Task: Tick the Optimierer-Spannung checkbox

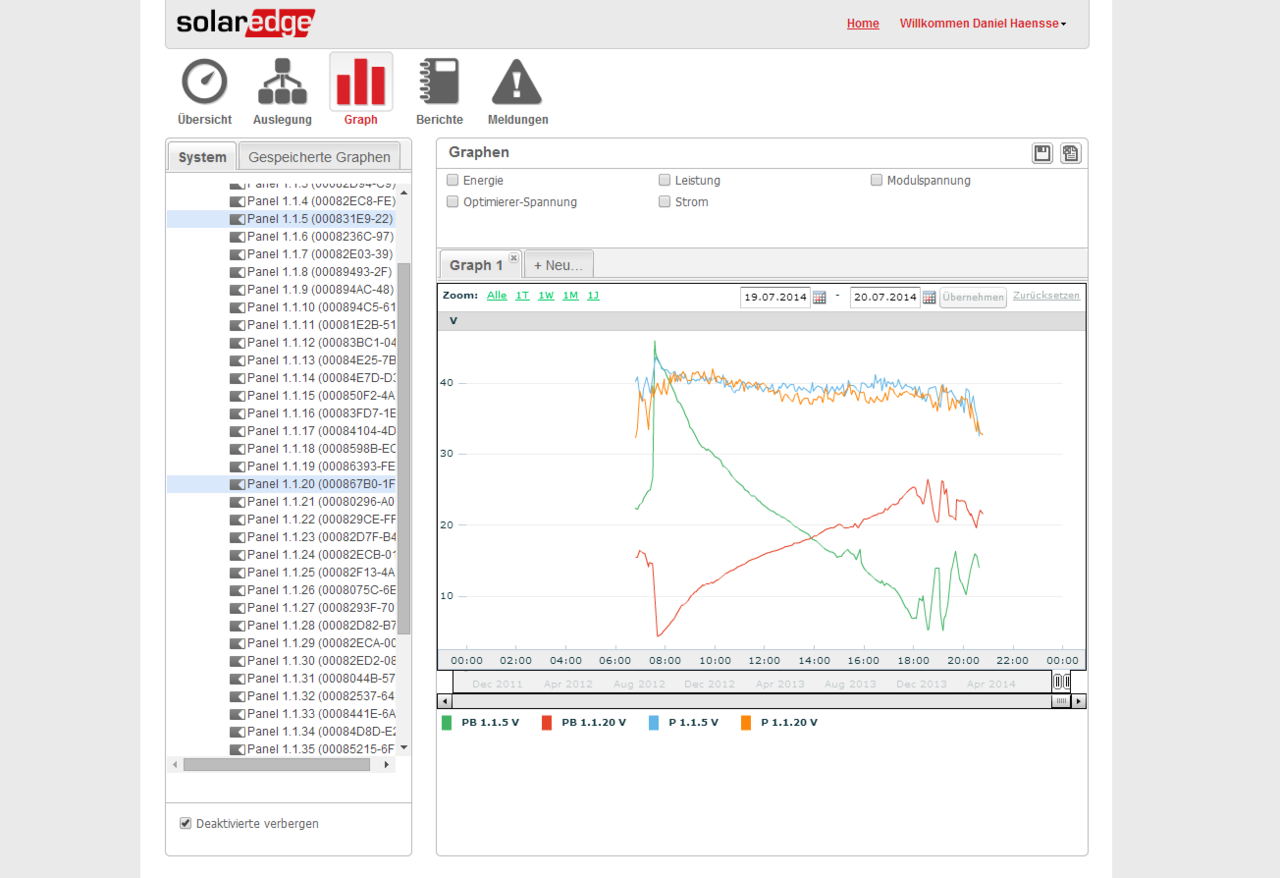Action: coord(453,202)
